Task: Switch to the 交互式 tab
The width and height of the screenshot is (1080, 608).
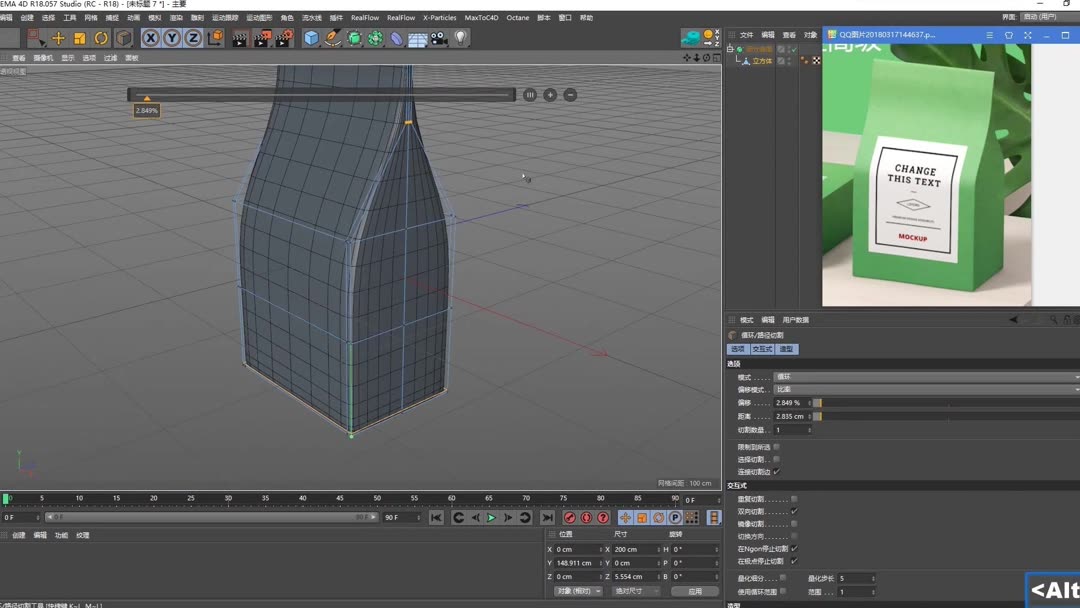Action: [x=762, y=349]
